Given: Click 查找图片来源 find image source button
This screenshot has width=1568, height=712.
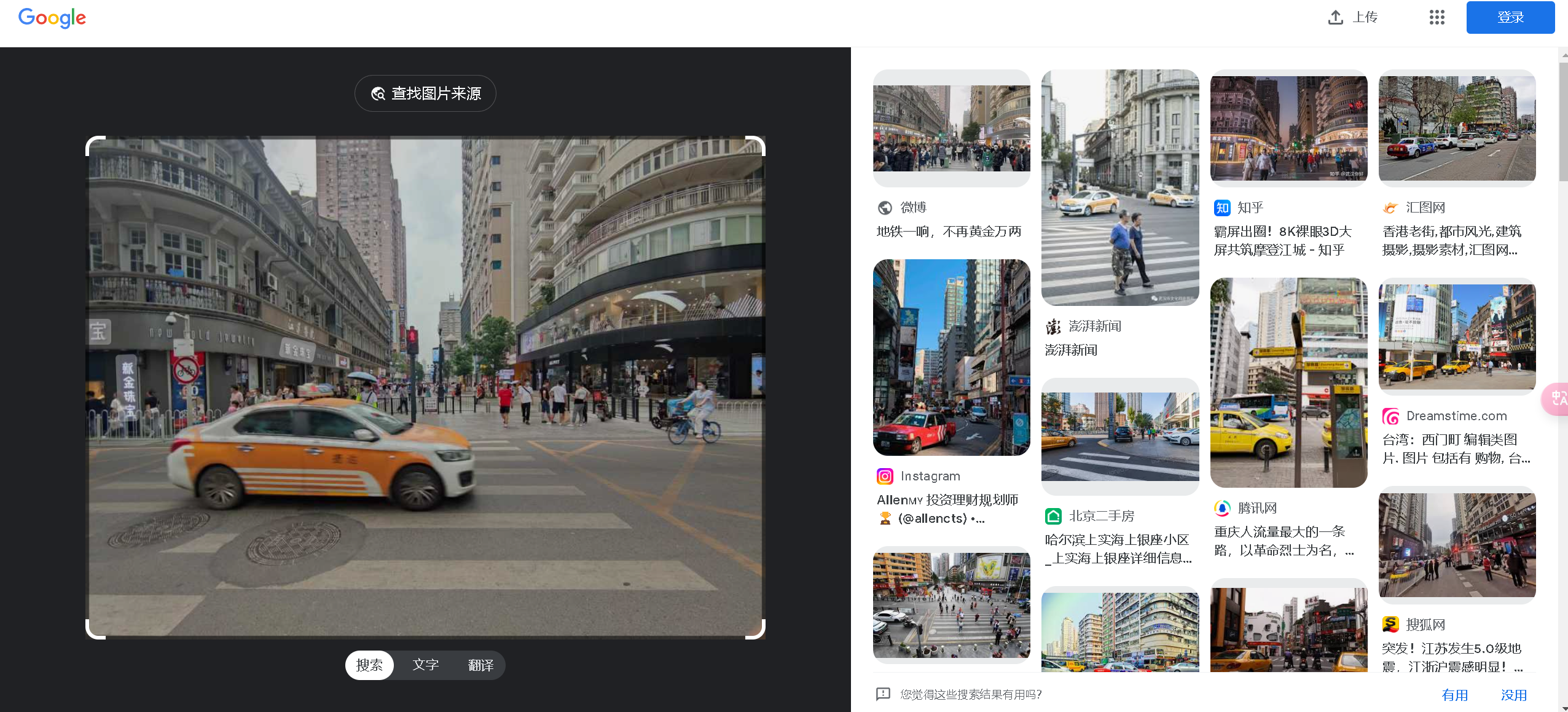Looking at the screenshot, I should (425, 93).
